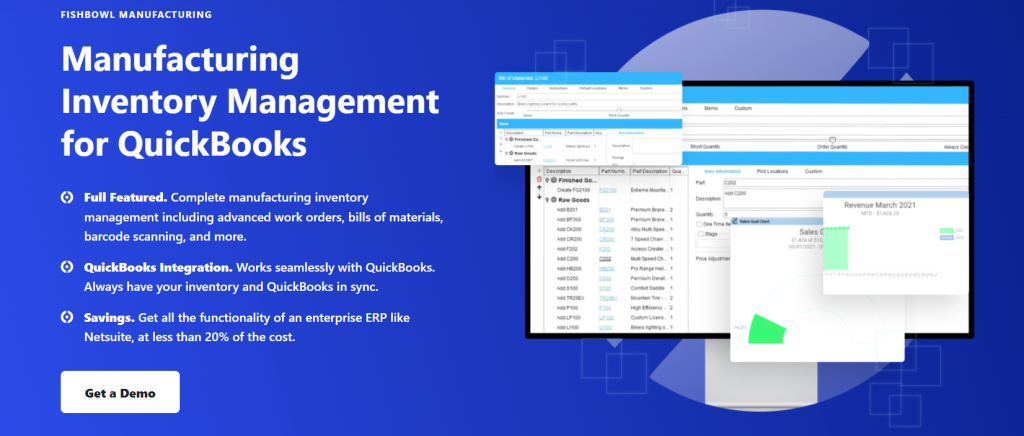The image size is (1024, 436).
Task: Collapse the Raw Goods group in large table
Action: click(547, 200)
